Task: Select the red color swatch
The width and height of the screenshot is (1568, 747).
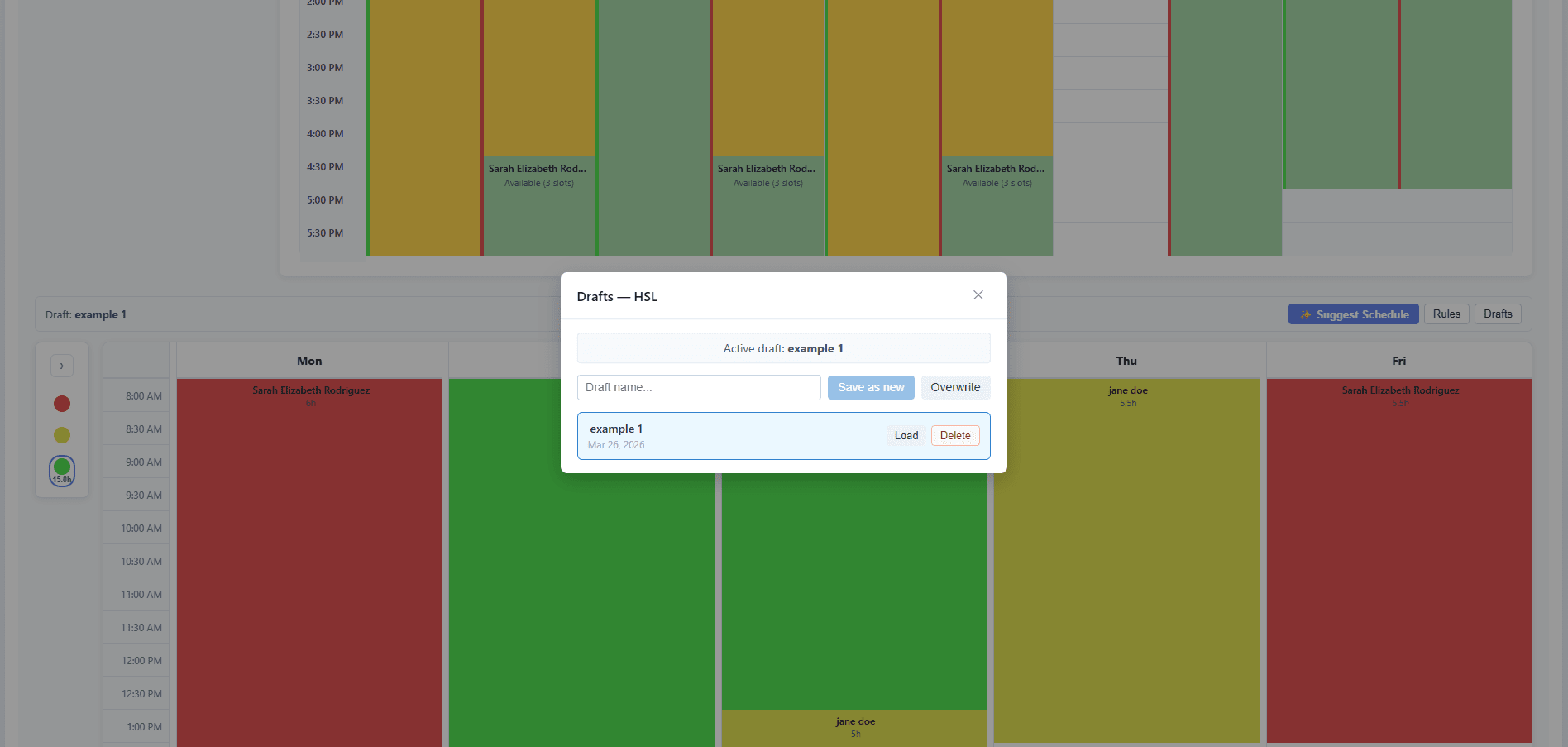Action: click(62, 404)
